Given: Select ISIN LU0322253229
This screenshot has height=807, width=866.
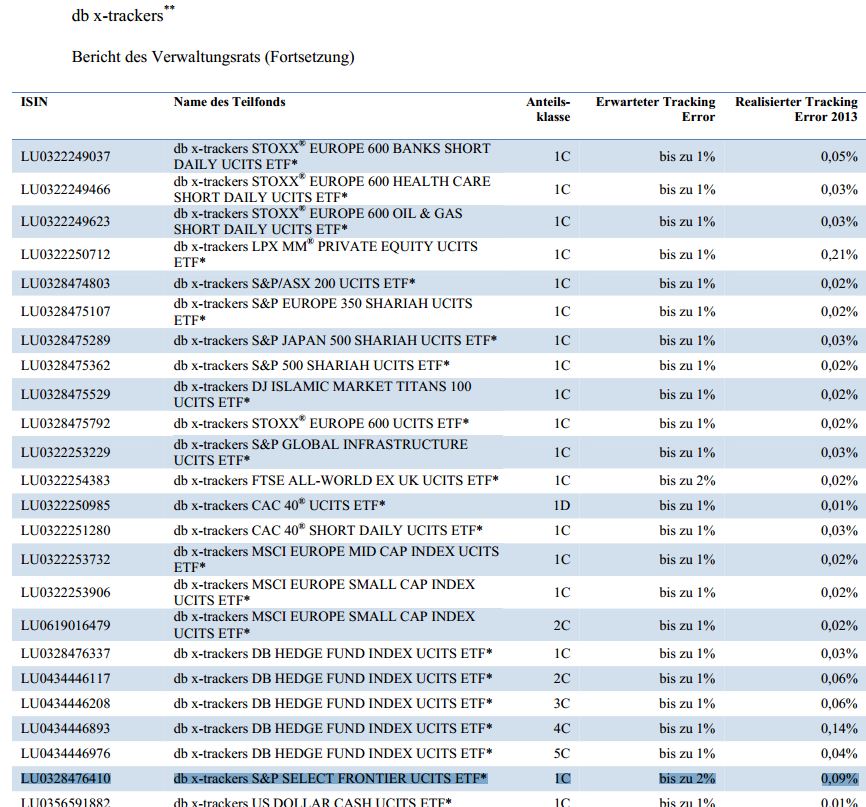Looking at the screenshot, I should [66, 452].
